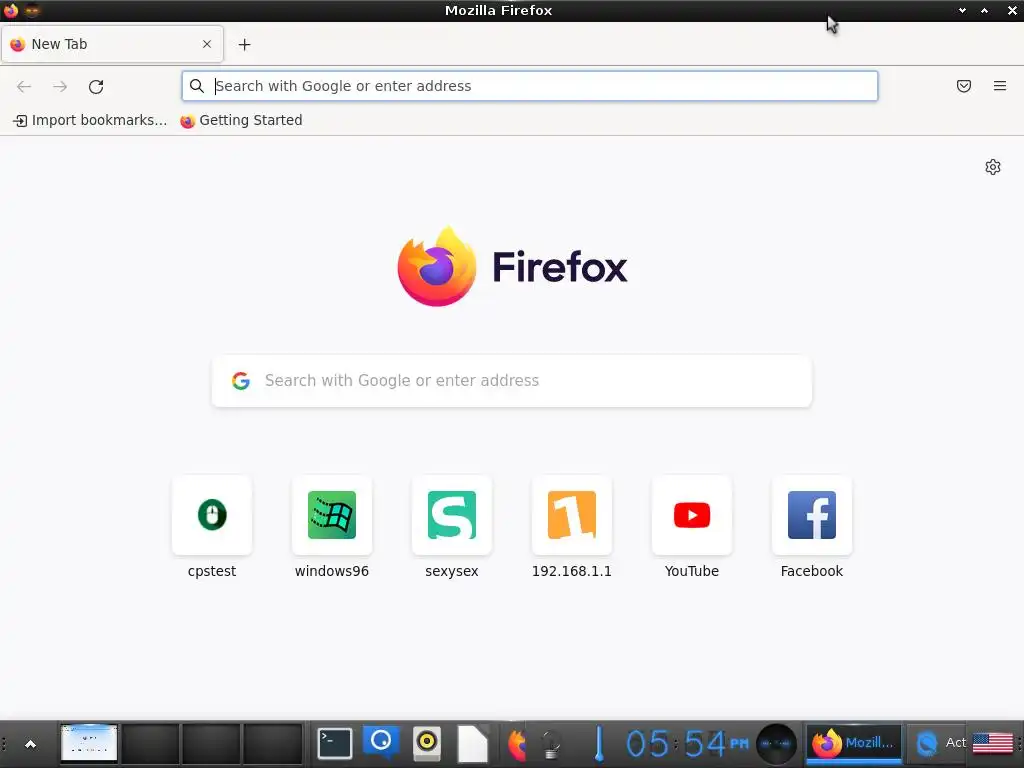Focus the address bar search field
Image resolution: width=1024 pixels, height=768 pixels.
530,86
